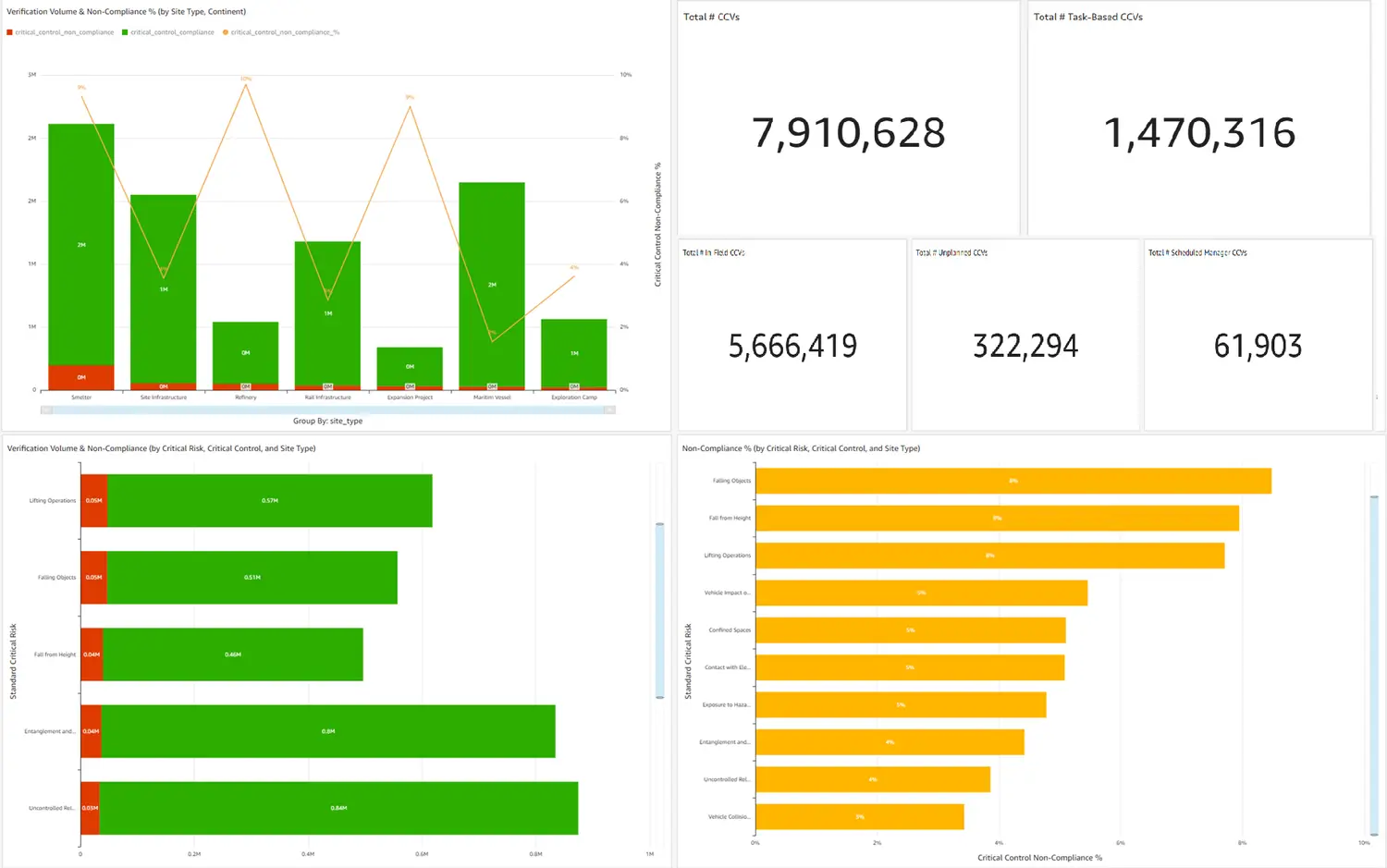The width and height of the screenshot is (1387, 868).
Task: Click right arrow of site type scrollbar
Action: 609,410
